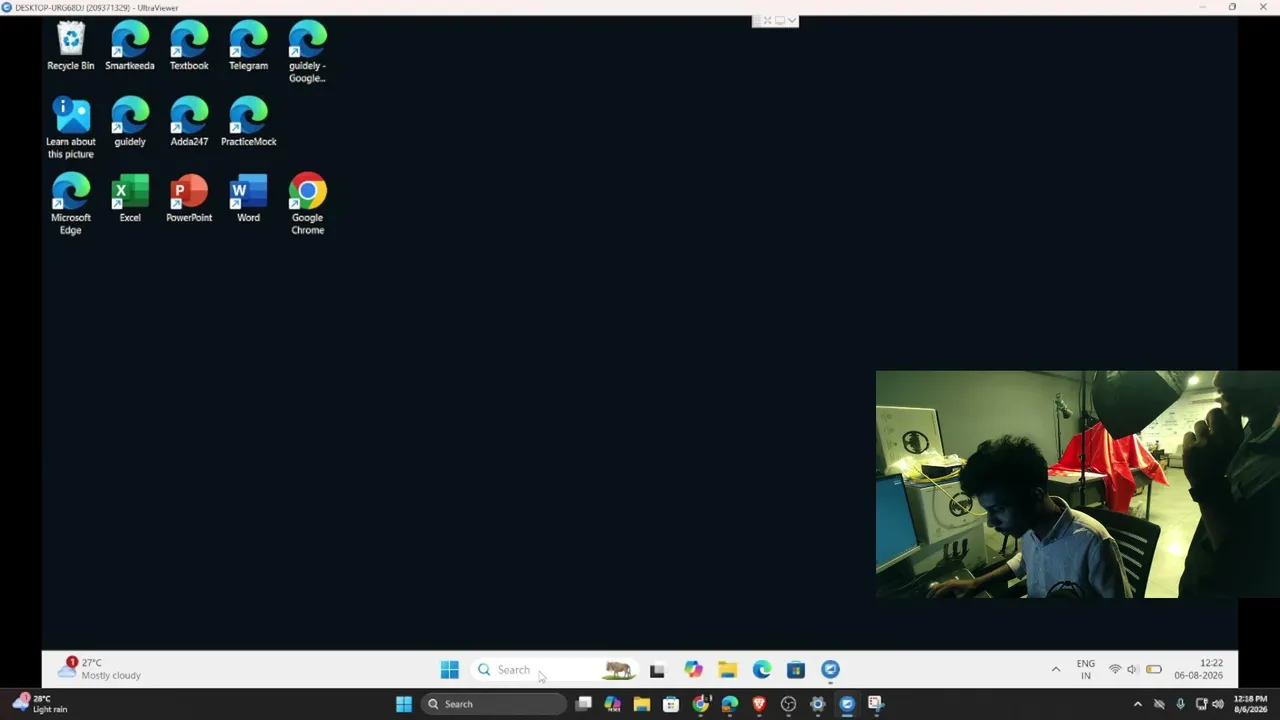Restore the UltraViewer window size

click(x=1232, y=7)
